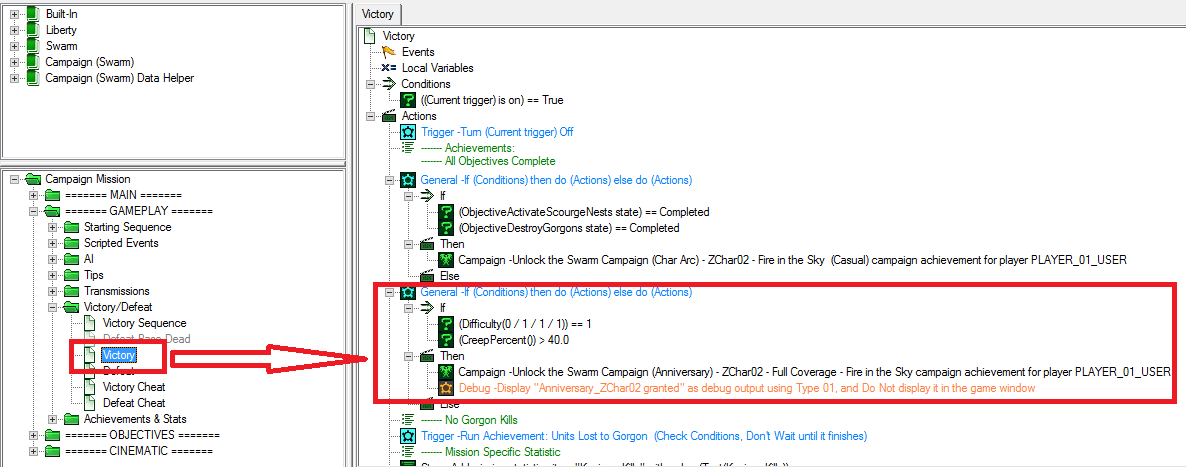Collapse the Campaign Mission folder

click(14, 179)
